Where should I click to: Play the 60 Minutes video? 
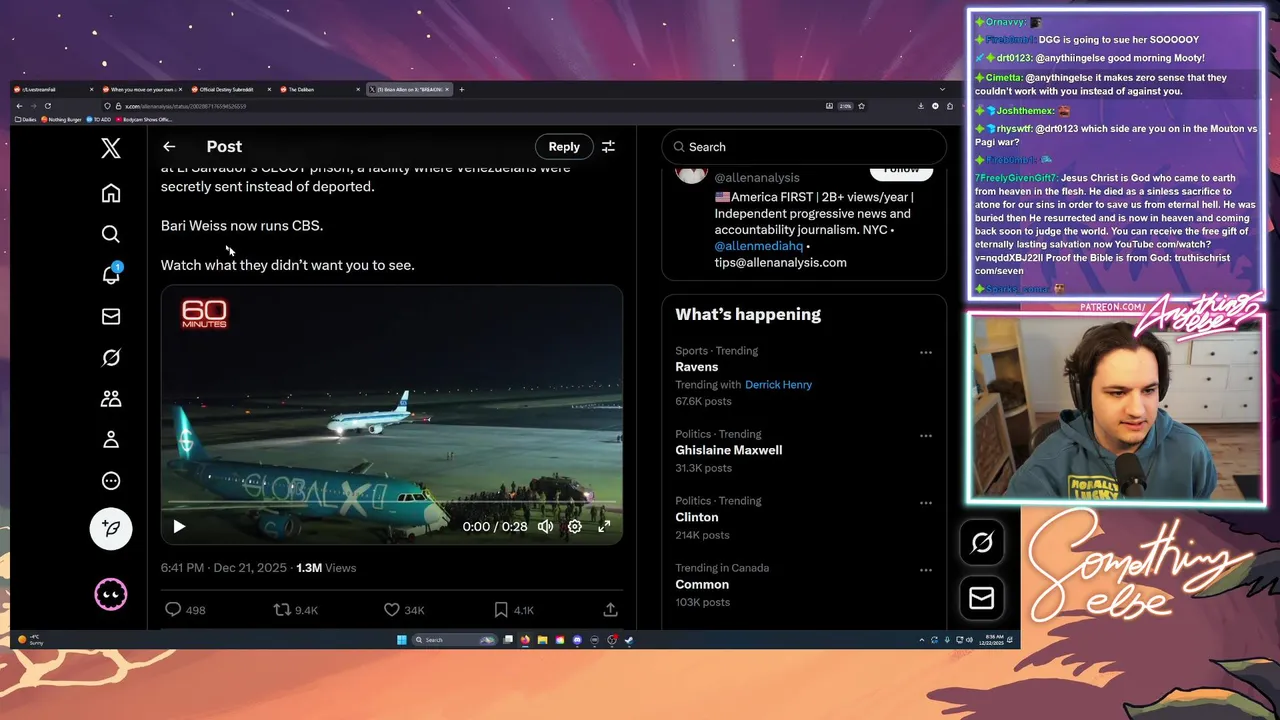tap(179, 527)
